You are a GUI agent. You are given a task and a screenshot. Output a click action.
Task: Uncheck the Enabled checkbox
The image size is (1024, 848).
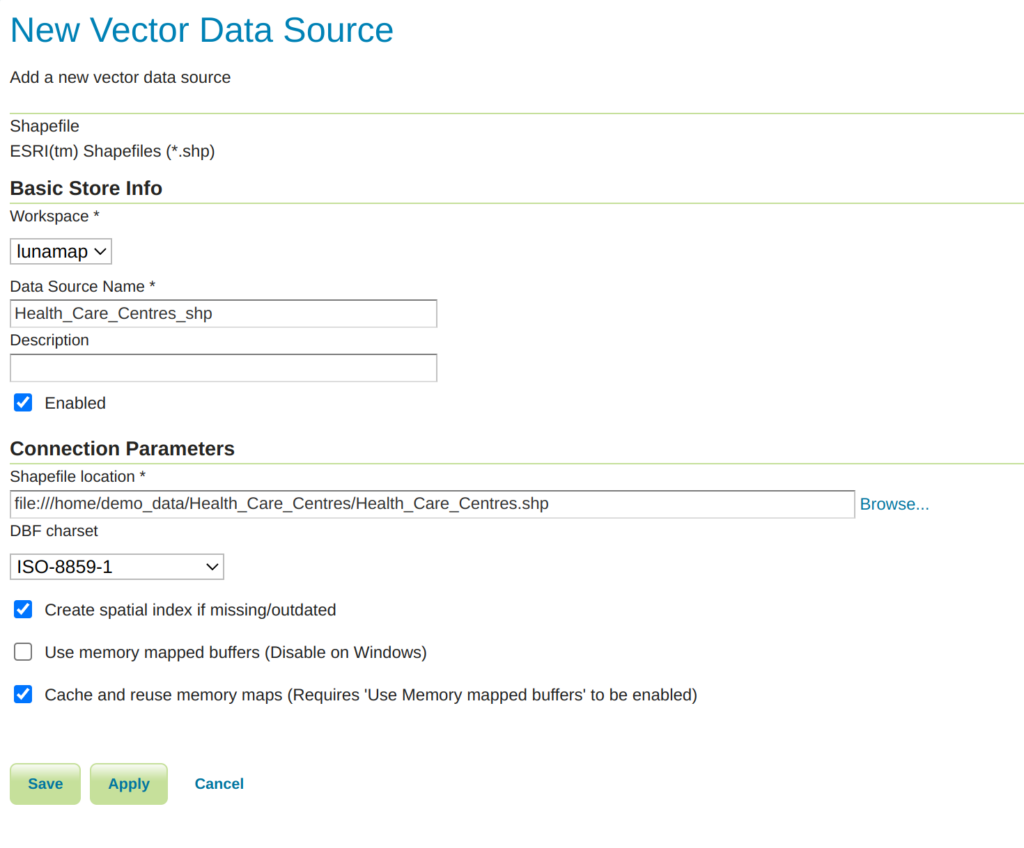23,403
